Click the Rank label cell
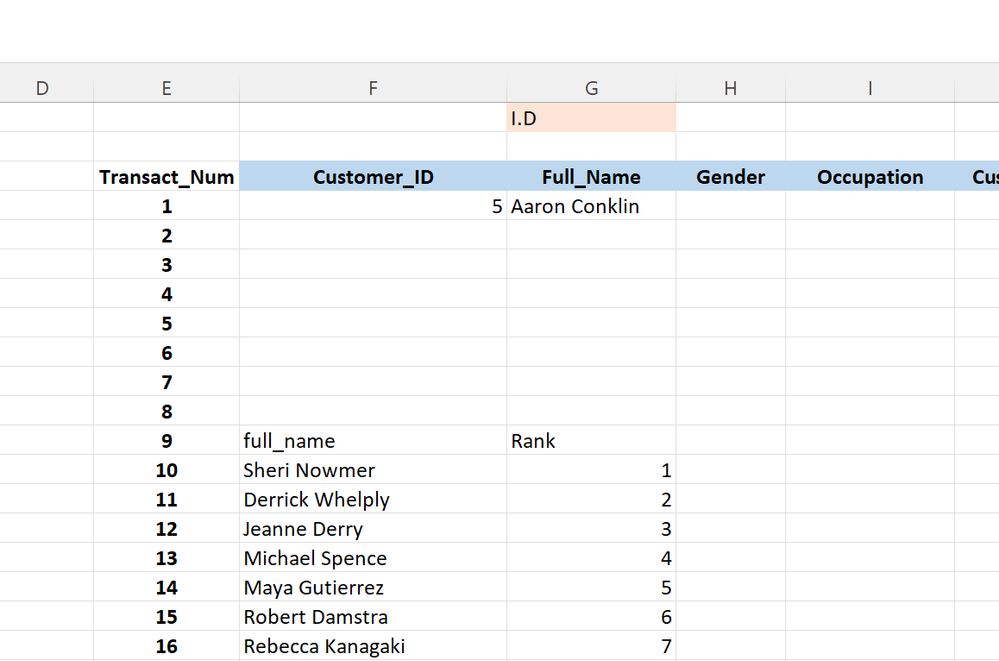The width and height of the screenshot is (999, 661). pyautogui.click(x=591, y=440)
